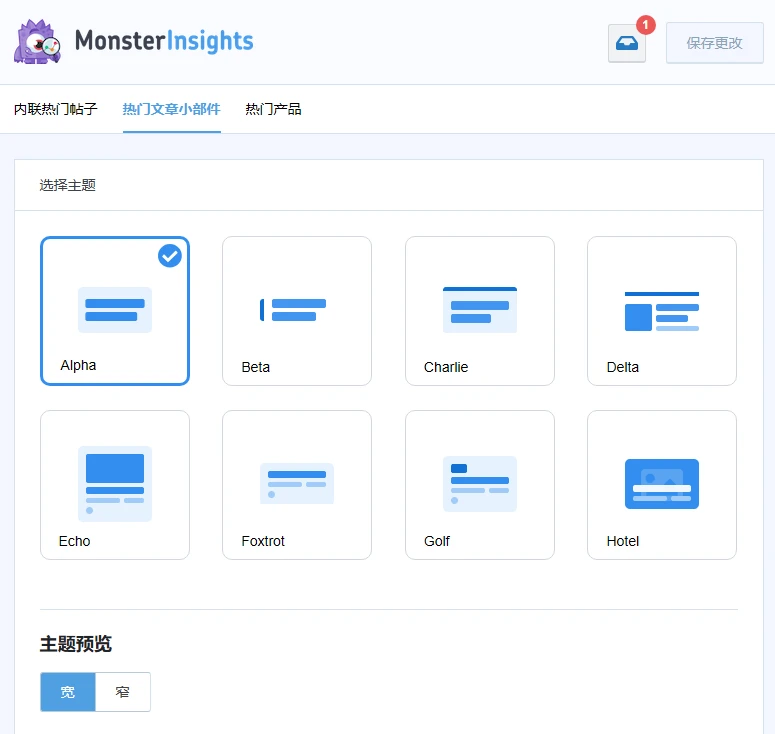Click the Charlie theme label
The height and width of the screenshot is (734, 775).
[x=446, y=367]
